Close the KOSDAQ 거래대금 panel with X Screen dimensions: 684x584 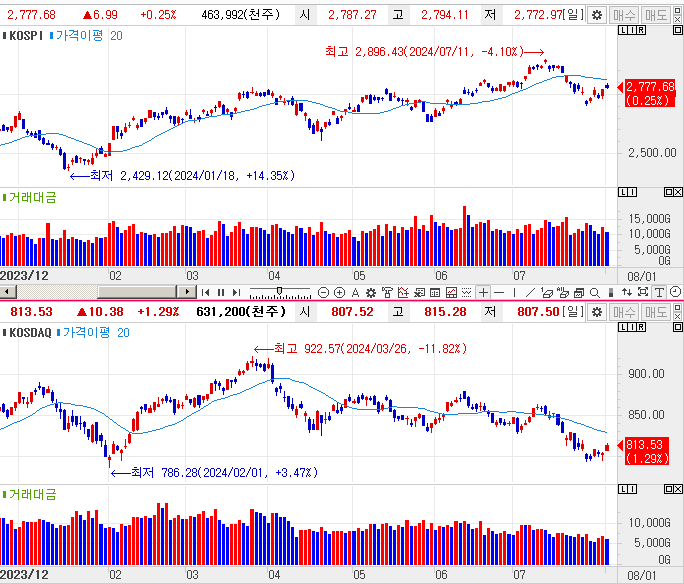coord(678,489)
